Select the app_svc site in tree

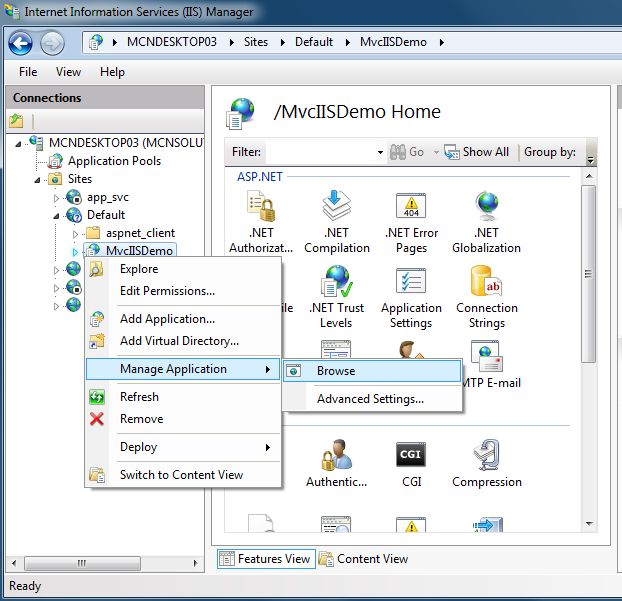108,197
